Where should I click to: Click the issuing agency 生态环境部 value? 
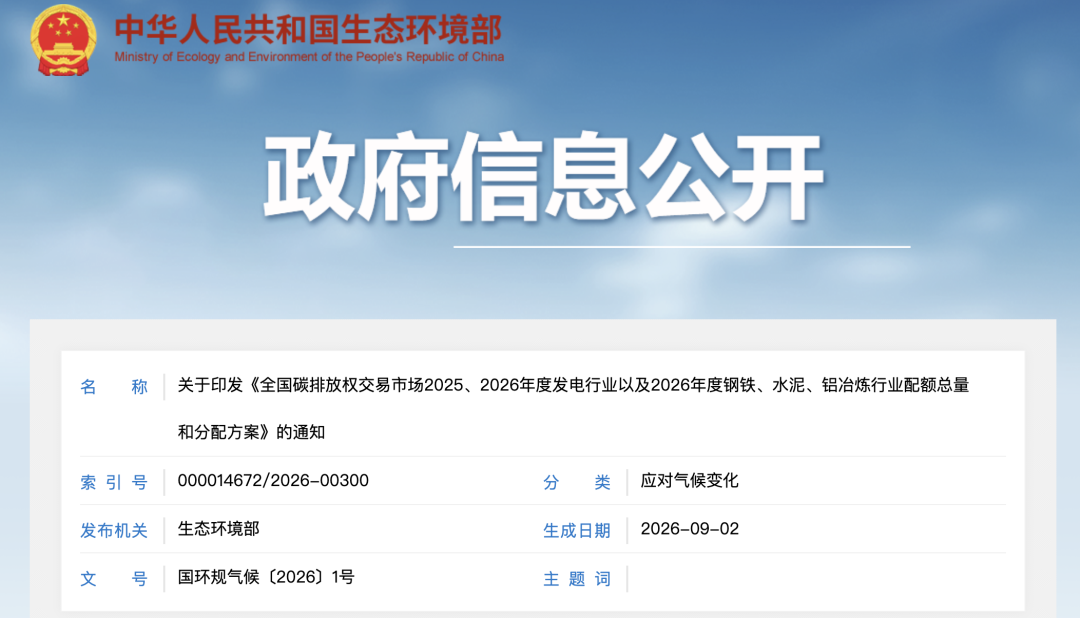(x=218, y=528)
